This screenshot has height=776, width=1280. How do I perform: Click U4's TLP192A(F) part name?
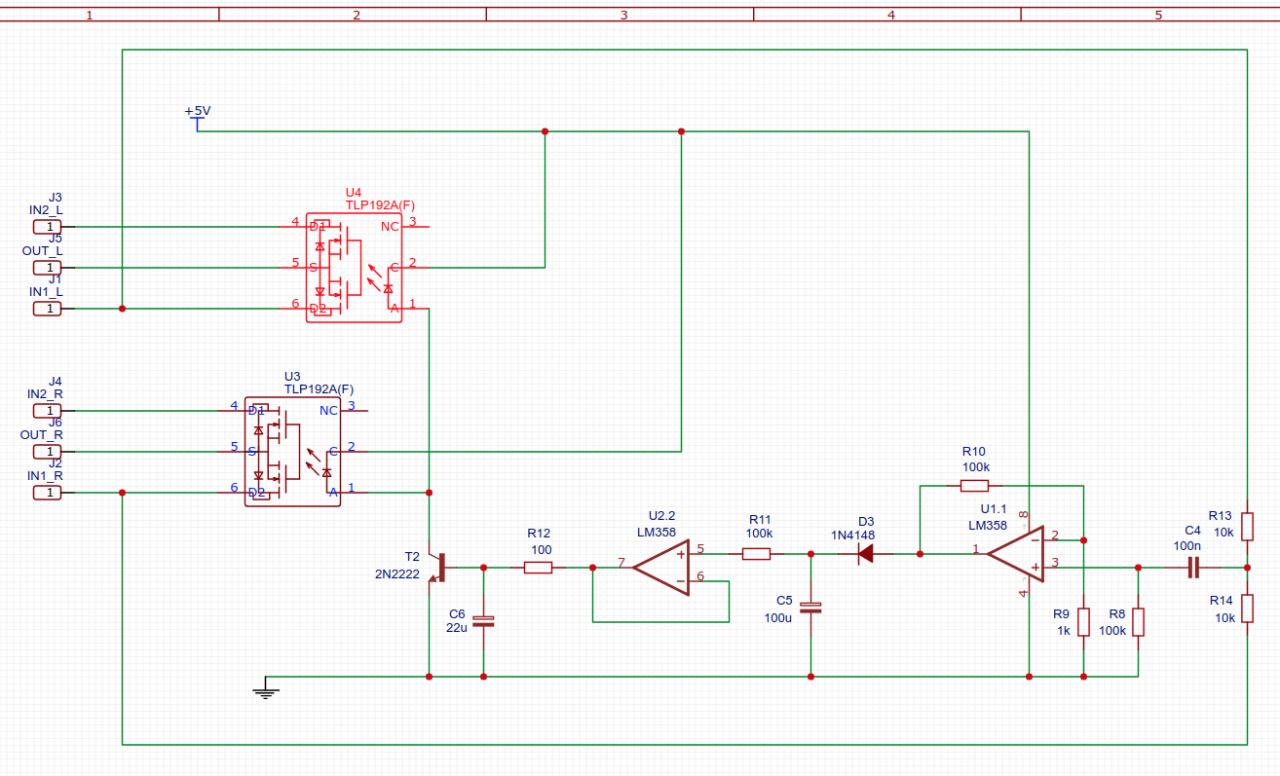click(379, 204)
